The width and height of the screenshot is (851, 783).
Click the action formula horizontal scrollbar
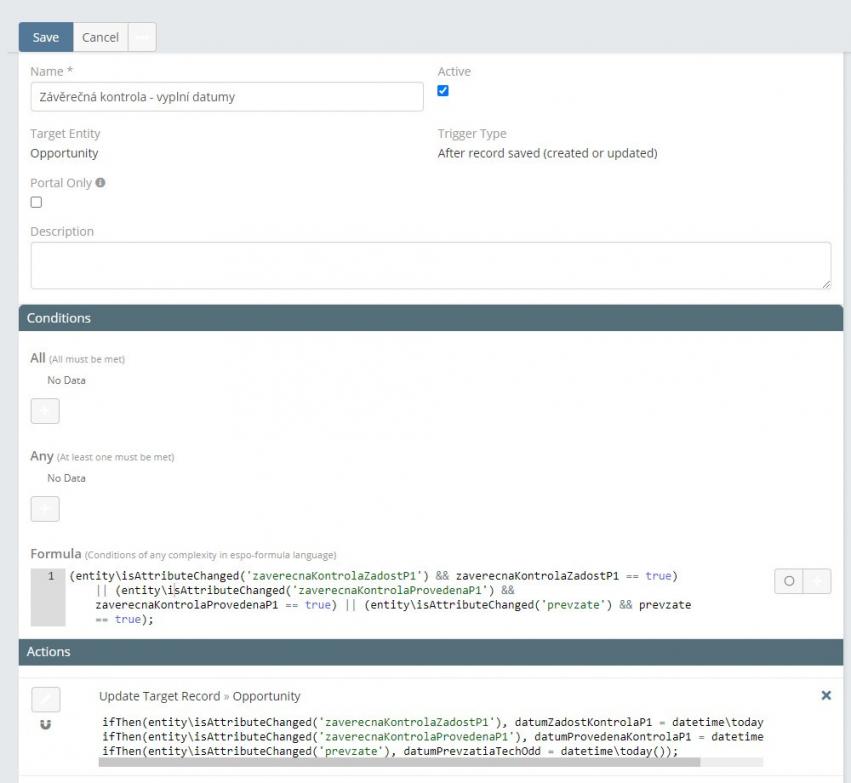(x=400, y=762)
